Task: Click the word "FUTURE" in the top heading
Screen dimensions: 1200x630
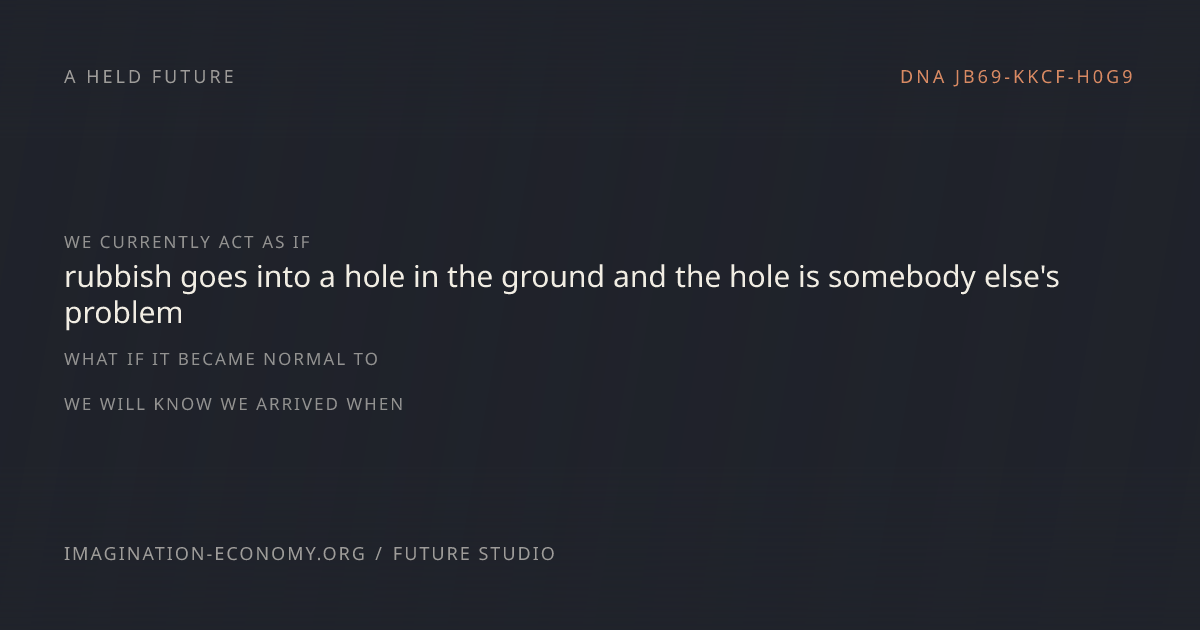Action: [x=193, y=77]
